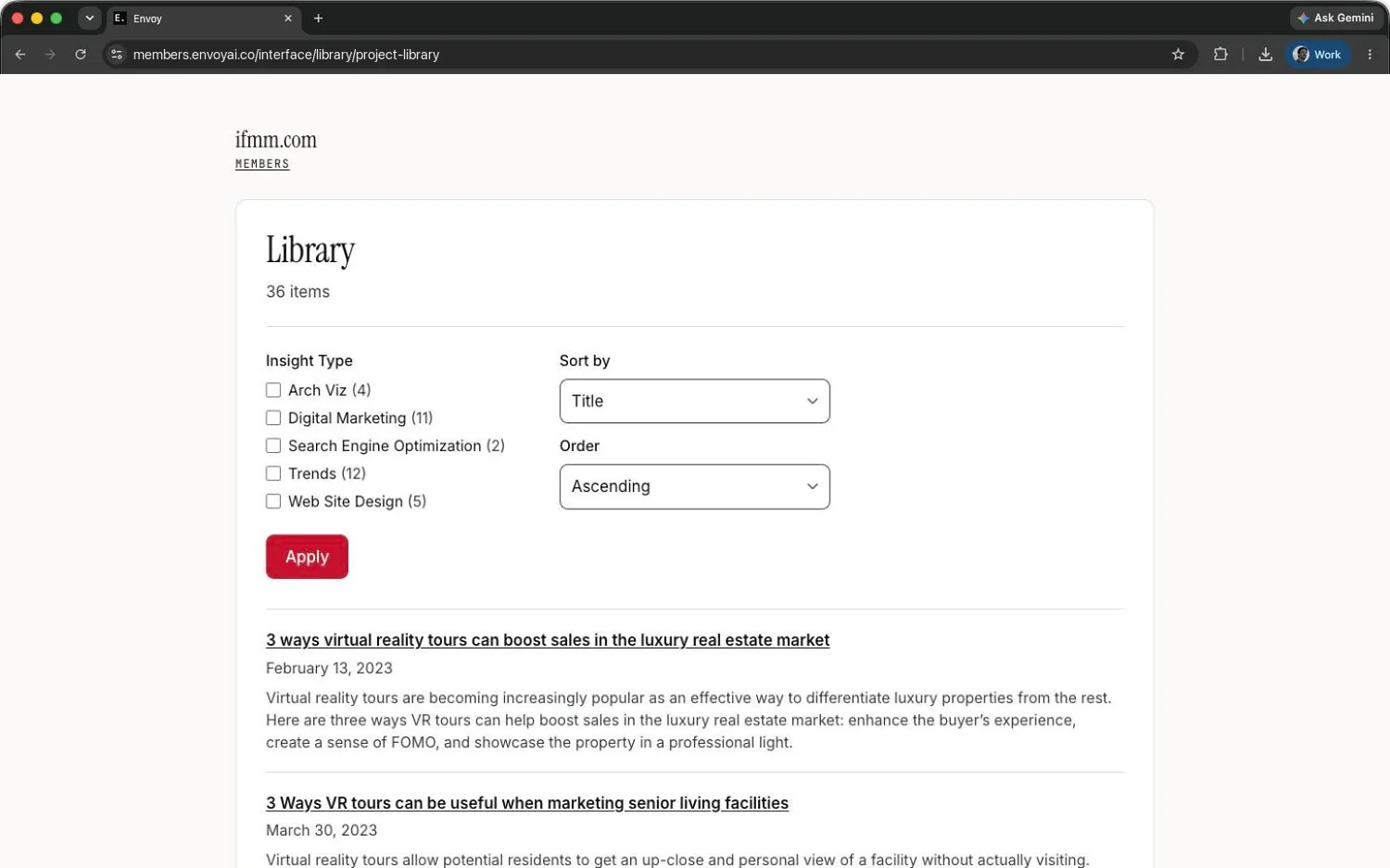The height and width of the screenshot is (868, 1390).
Task: Open the Work profile button
Action: click(1317, 55)
